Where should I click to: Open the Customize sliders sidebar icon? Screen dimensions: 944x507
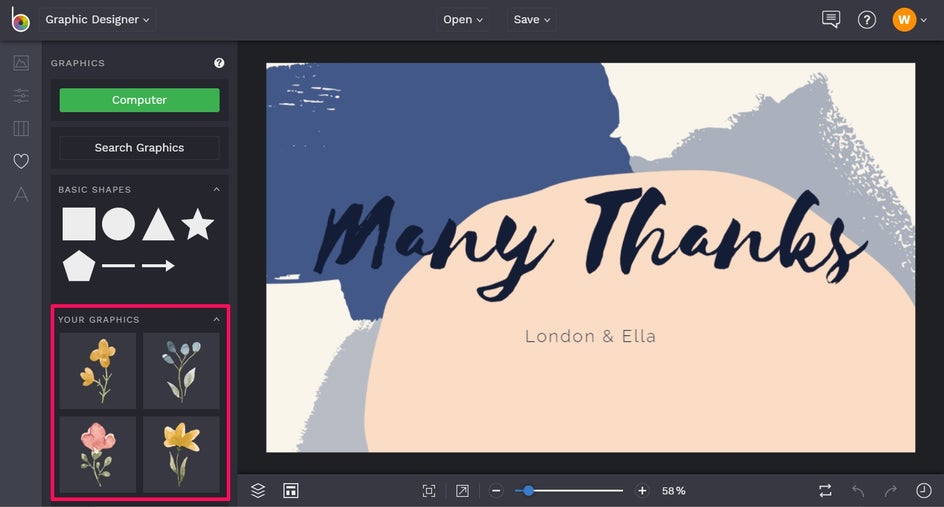tap(21, 95)
